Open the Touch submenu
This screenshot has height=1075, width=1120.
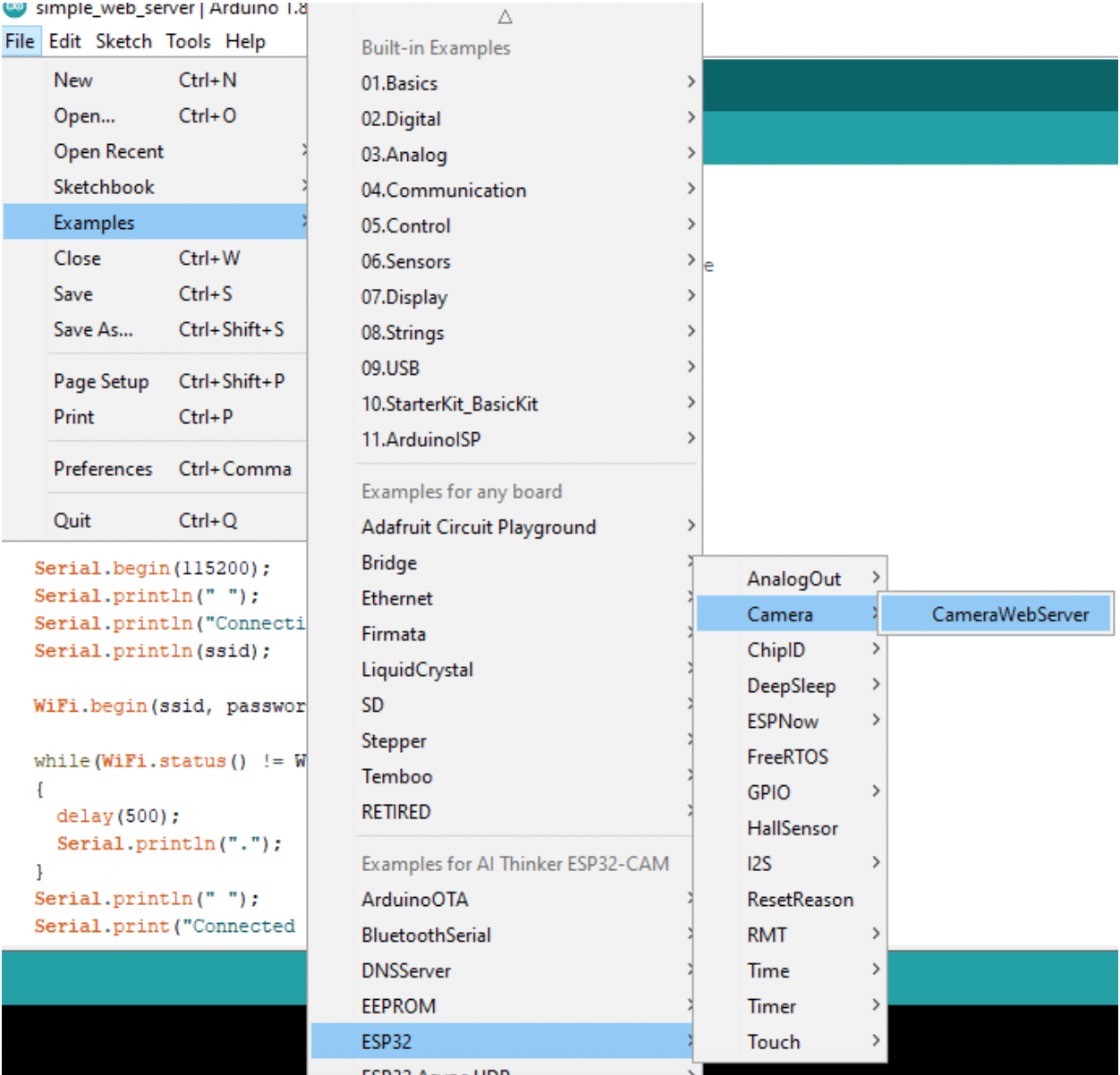tap(791, 1042)
